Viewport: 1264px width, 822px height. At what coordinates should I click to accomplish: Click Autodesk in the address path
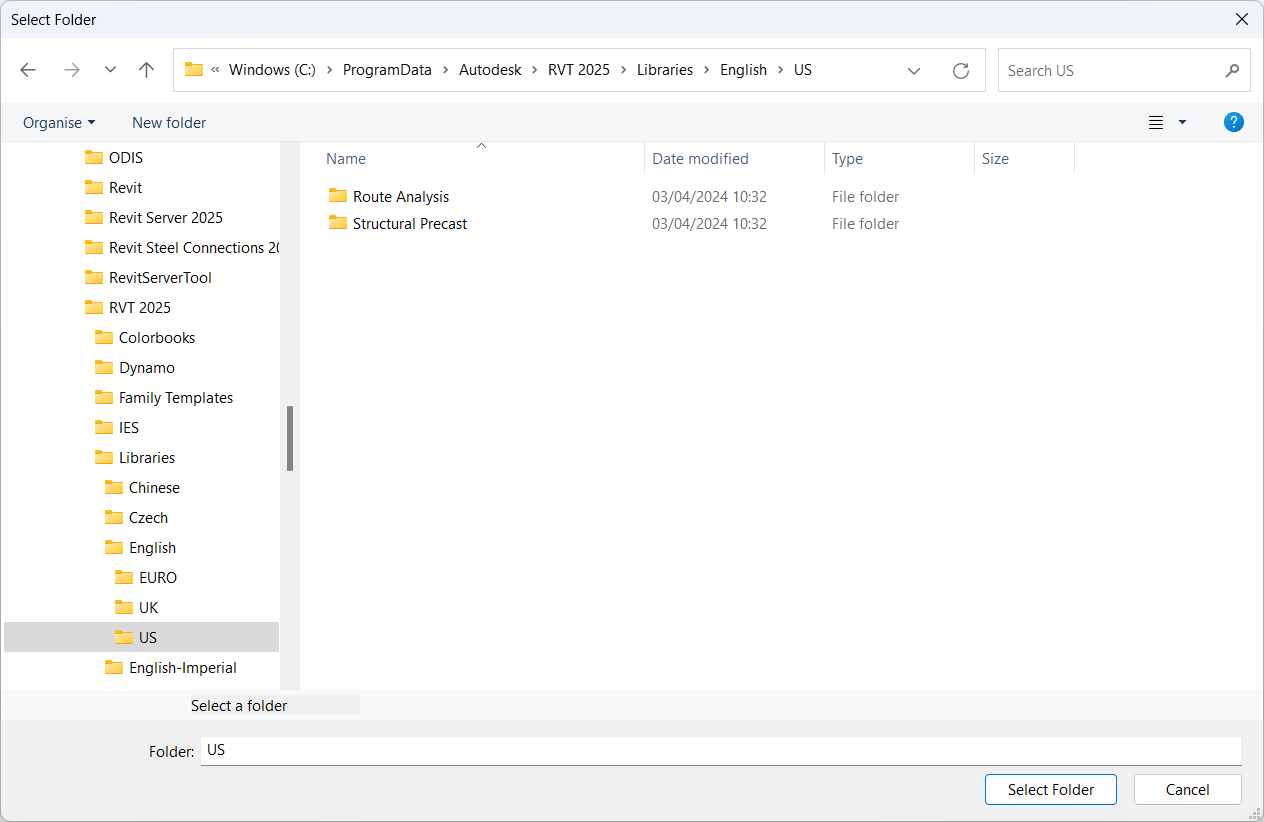coord(490,70)
